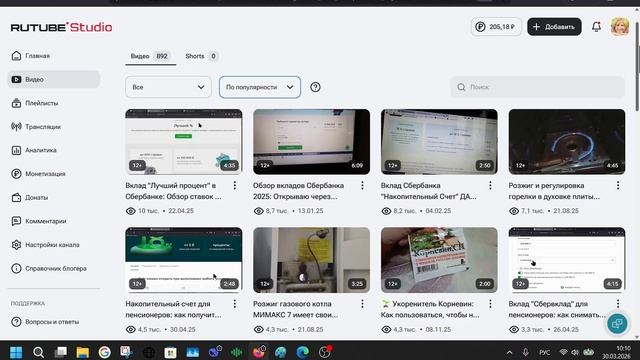Viewport: 640px width, 360px height.
Task: Open Google Chrome from the taskbar
Action: (104, 352)
